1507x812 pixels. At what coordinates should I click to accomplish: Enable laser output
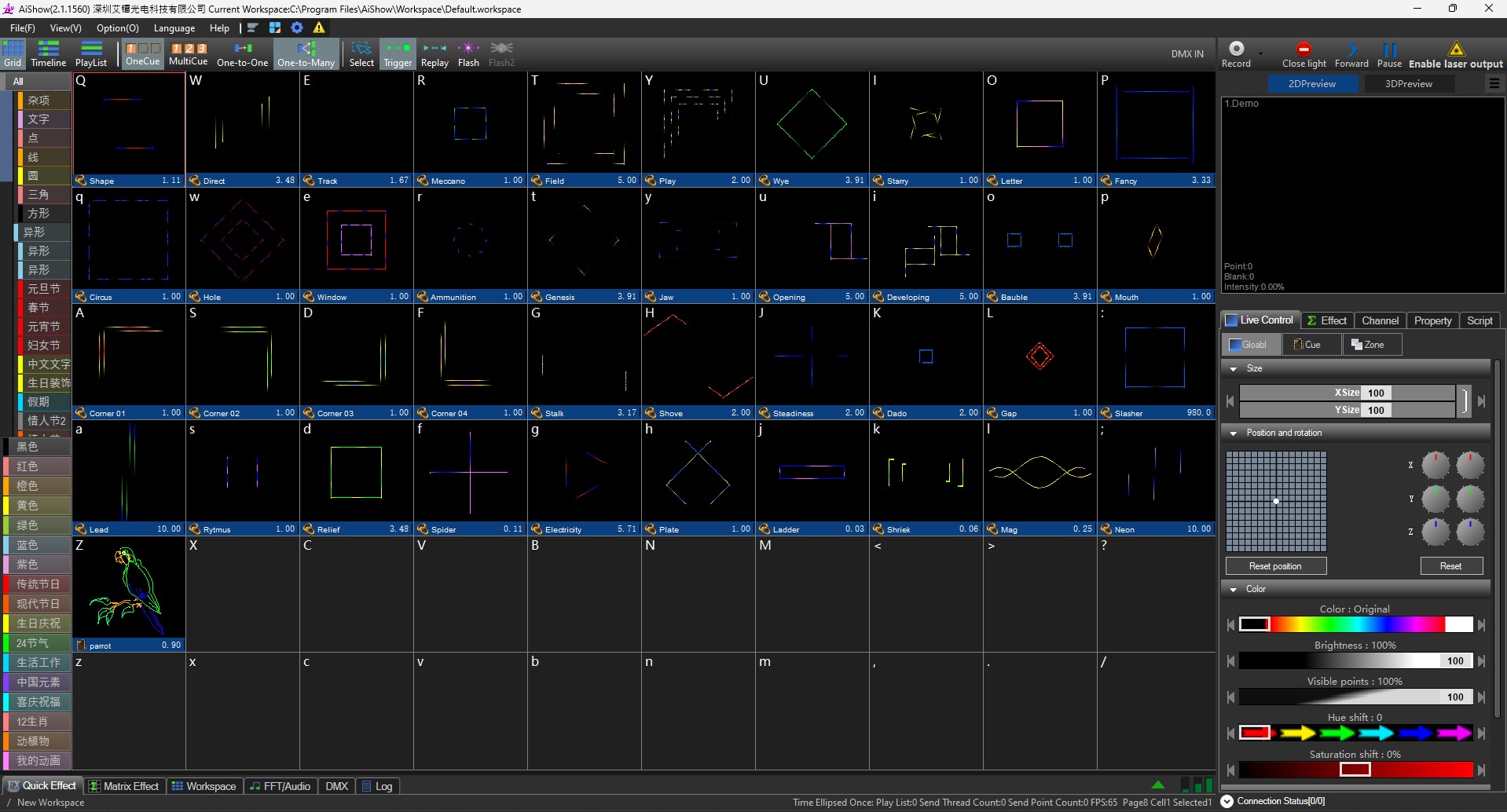tap(1456, 54)
